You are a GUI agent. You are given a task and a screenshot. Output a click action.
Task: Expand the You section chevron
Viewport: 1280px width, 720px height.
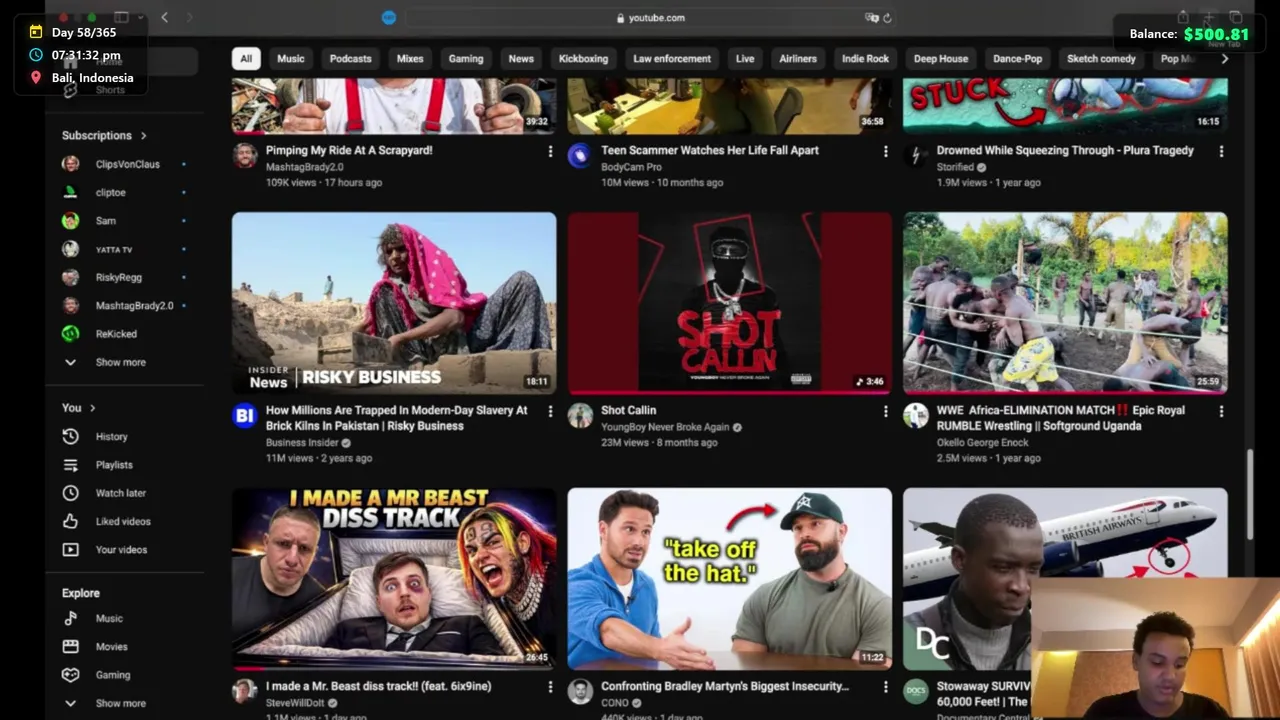coord(92,408)
